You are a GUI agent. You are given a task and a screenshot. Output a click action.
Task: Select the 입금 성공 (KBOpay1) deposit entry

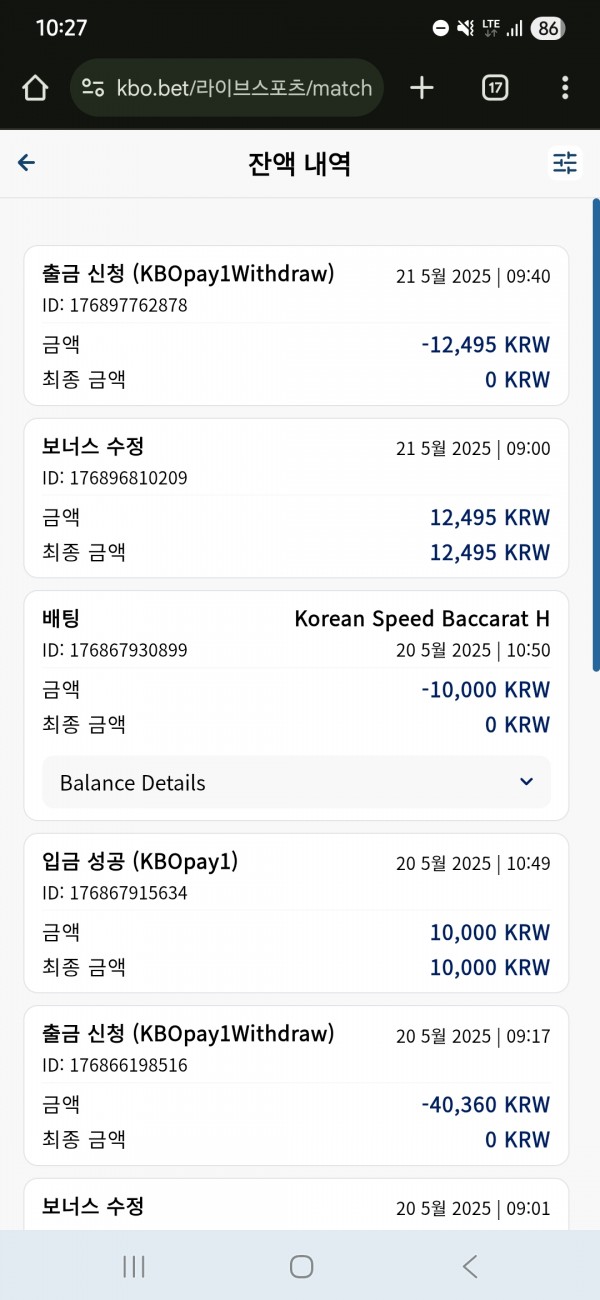[296, 913]
